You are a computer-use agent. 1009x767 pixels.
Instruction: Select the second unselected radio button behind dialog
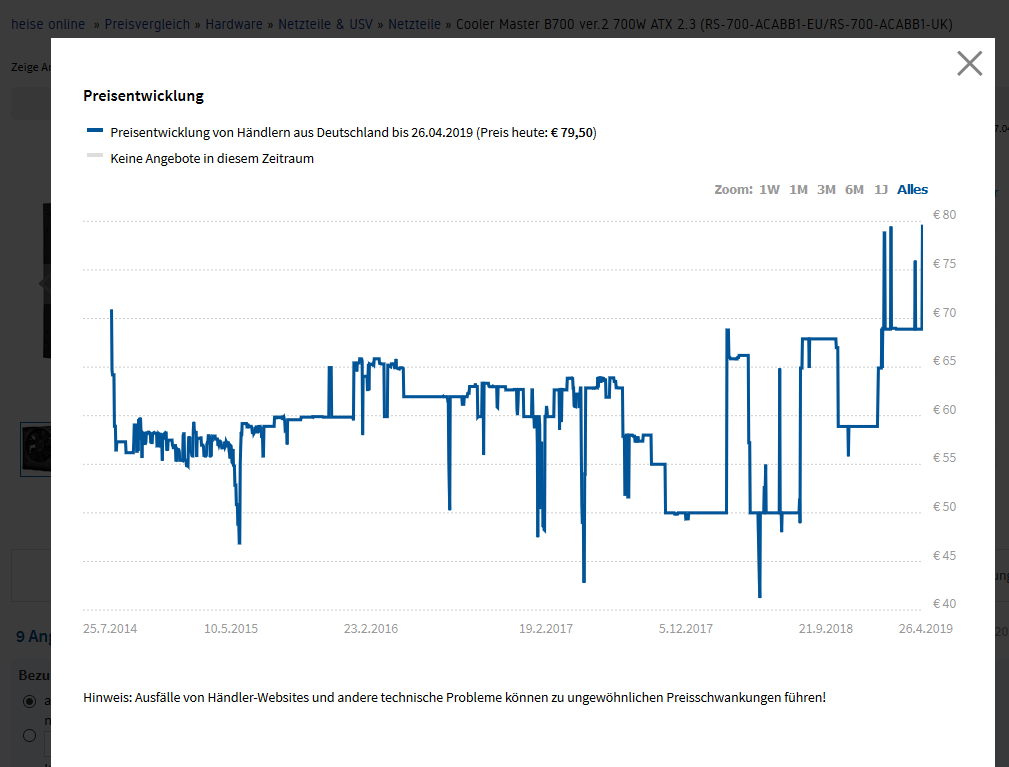point(30,735)
